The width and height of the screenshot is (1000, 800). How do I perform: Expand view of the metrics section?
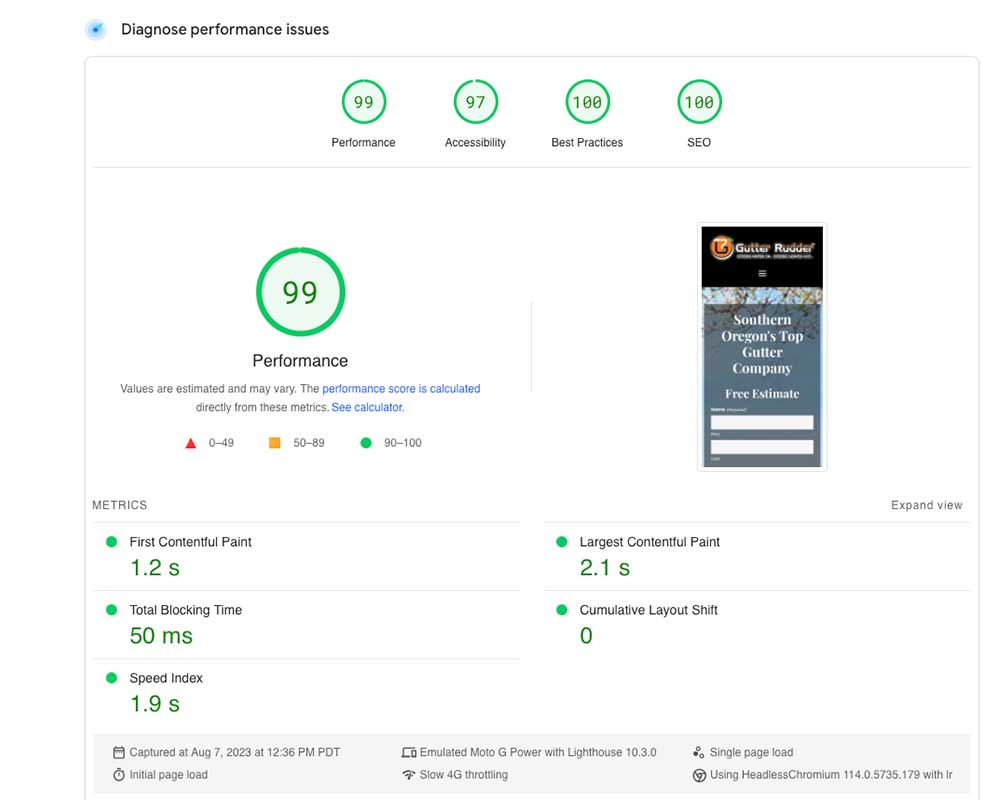pyautogui.click(x=926, y=505)
